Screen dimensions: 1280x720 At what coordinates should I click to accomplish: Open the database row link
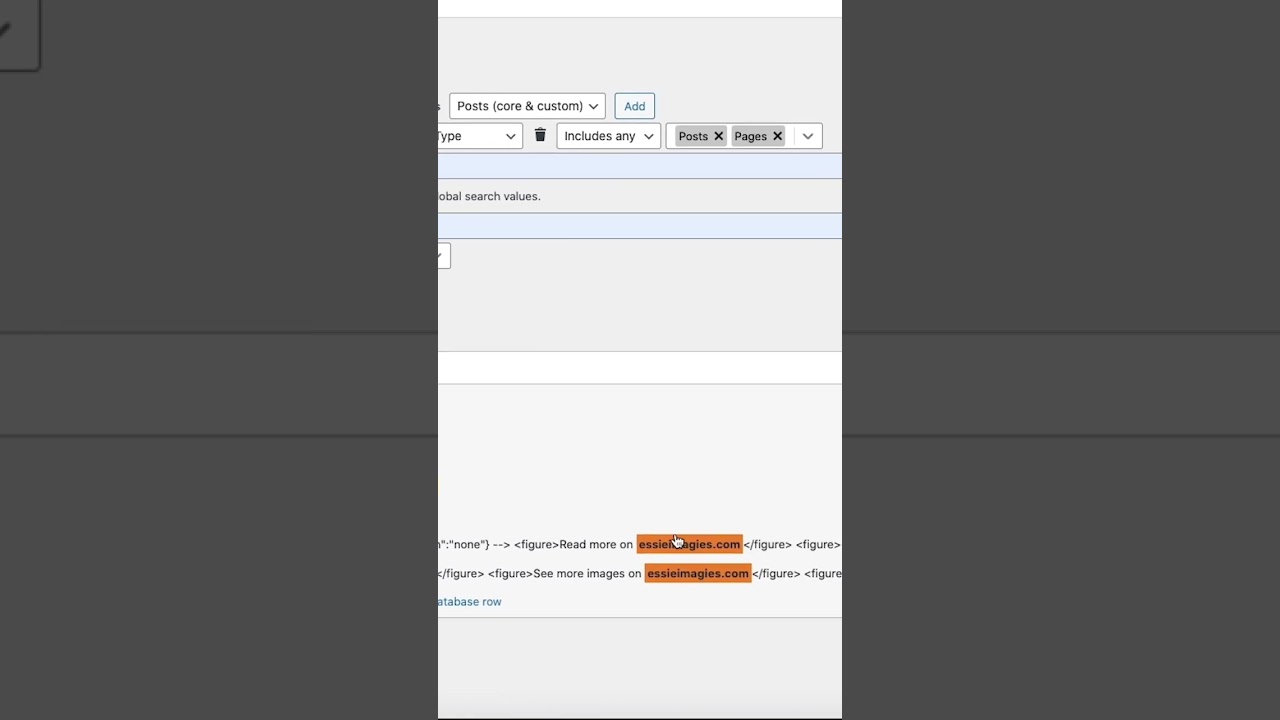point(470,602)
